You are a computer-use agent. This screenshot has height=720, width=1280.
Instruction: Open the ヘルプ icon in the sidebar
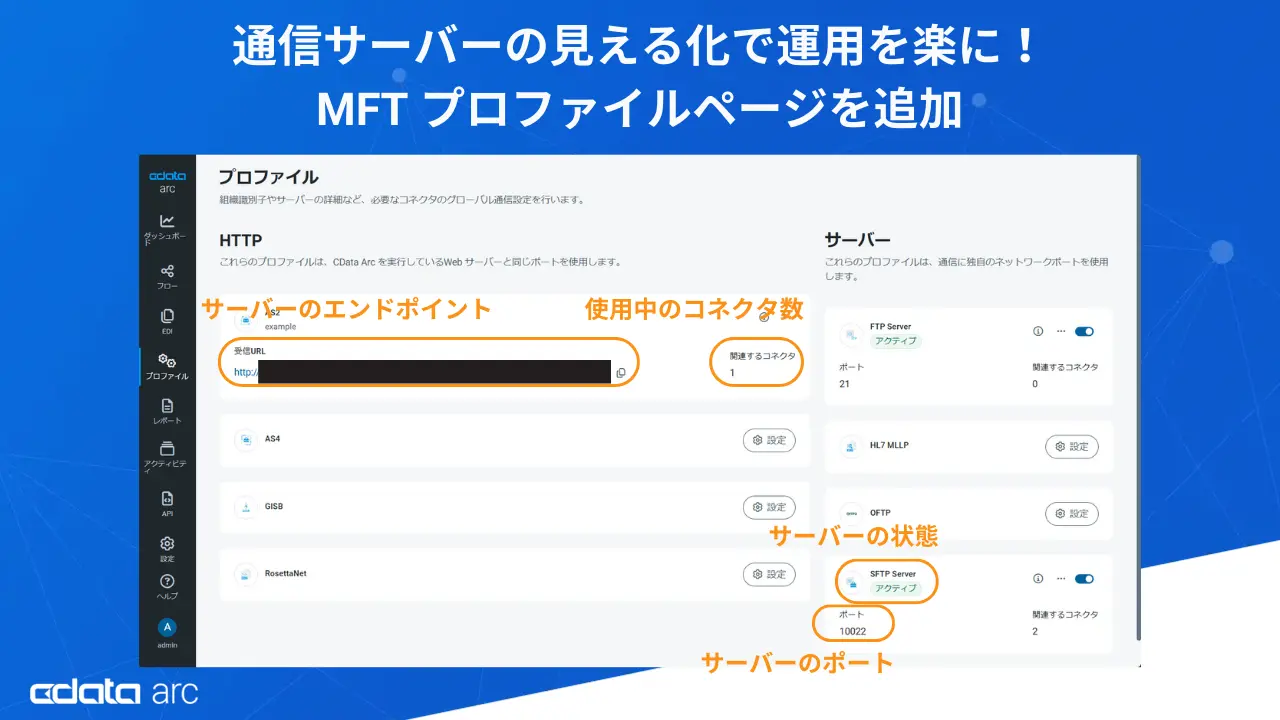pyautogui.click(x=168, y=581)
